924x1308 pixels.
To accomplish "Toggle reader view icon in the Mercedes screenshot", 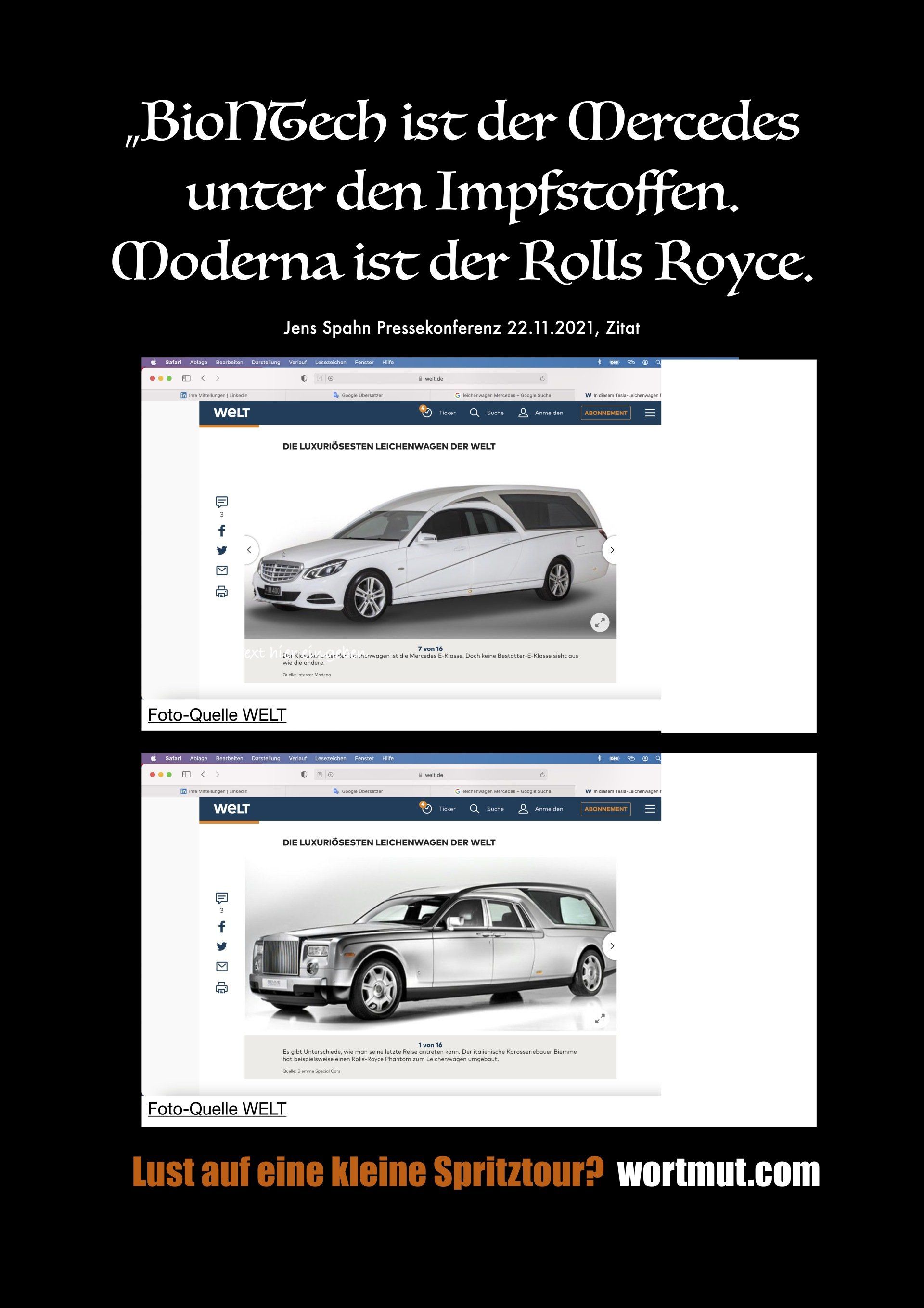I will [320, 378].
